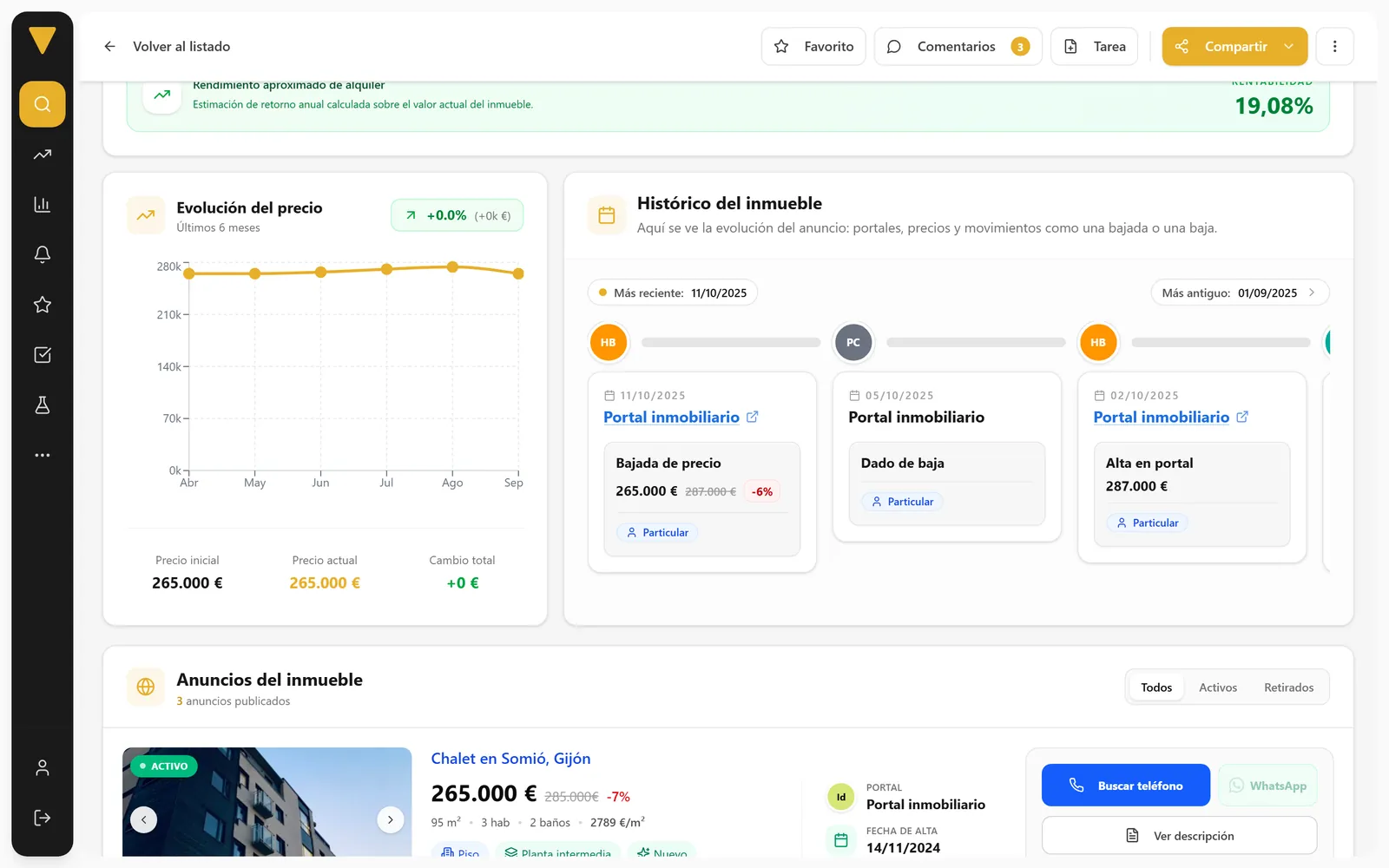Open Portal inmobiliario link dated 02/10/2025
1389x868 pixels.
click(1162, 418)
